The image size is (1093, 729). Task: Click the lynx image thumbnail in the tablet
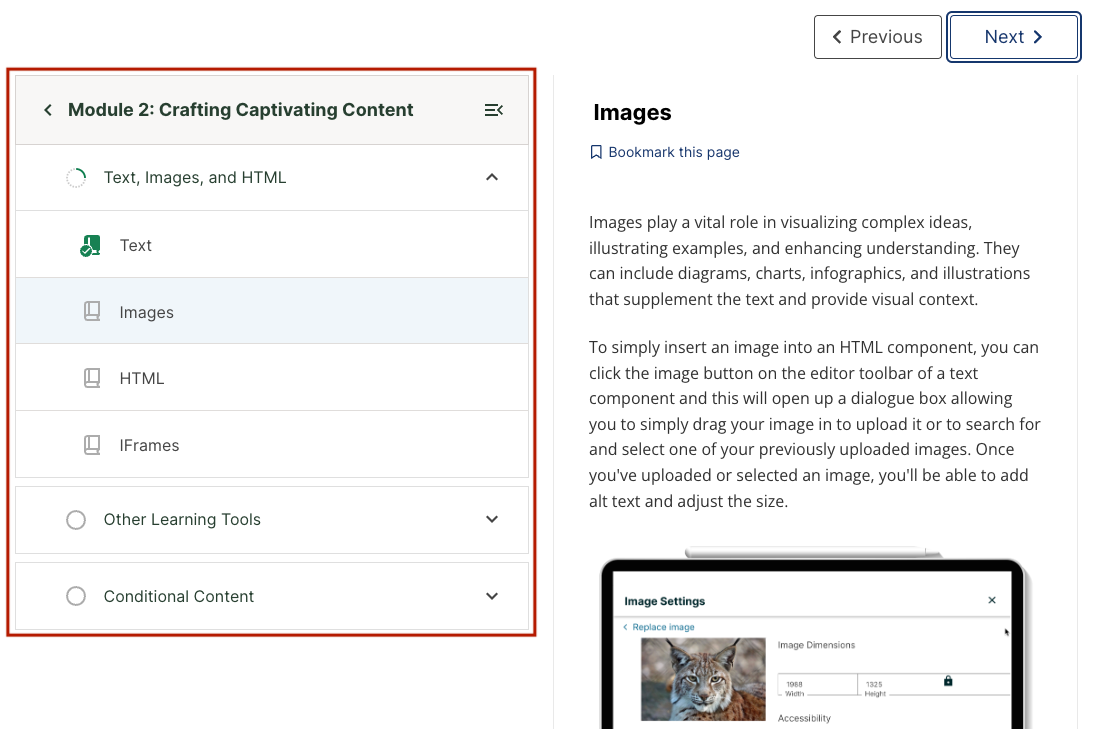pyautogui.click(x=703, y=679)
